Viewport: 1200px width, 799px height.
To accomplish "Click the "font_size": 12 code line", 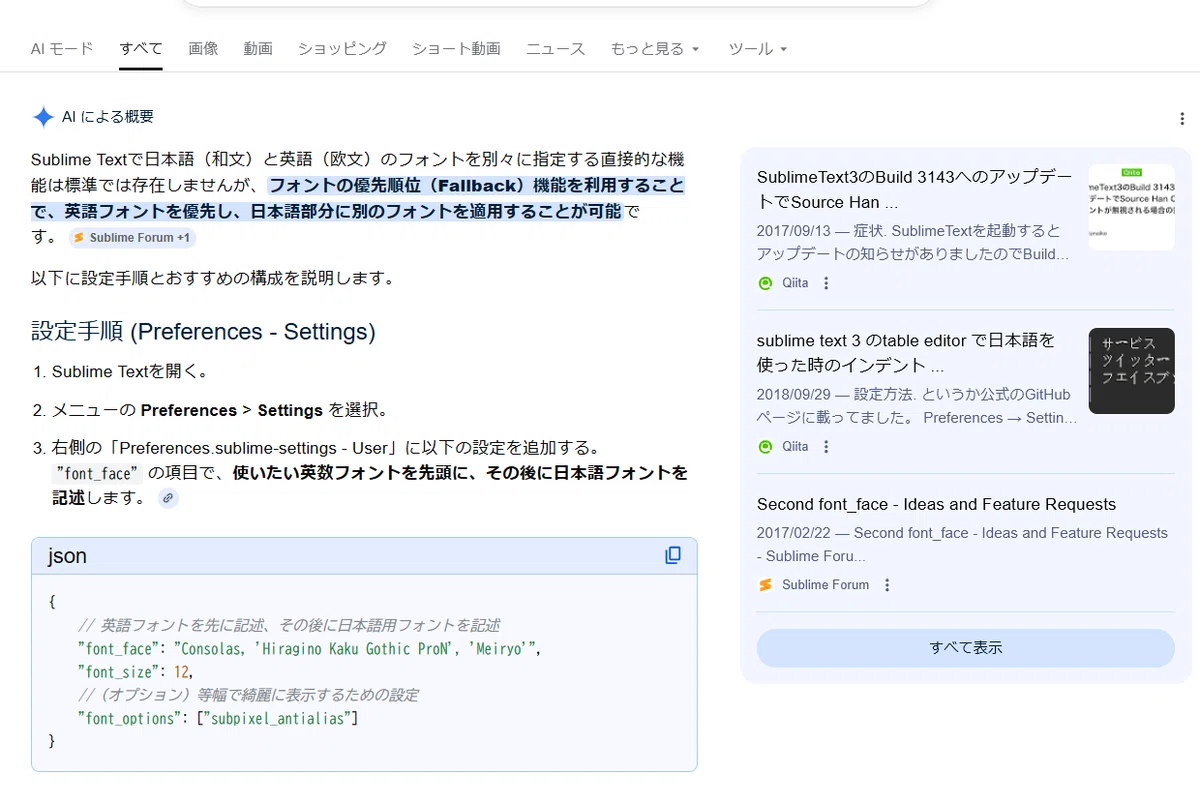I will click(x=135, y=672).
